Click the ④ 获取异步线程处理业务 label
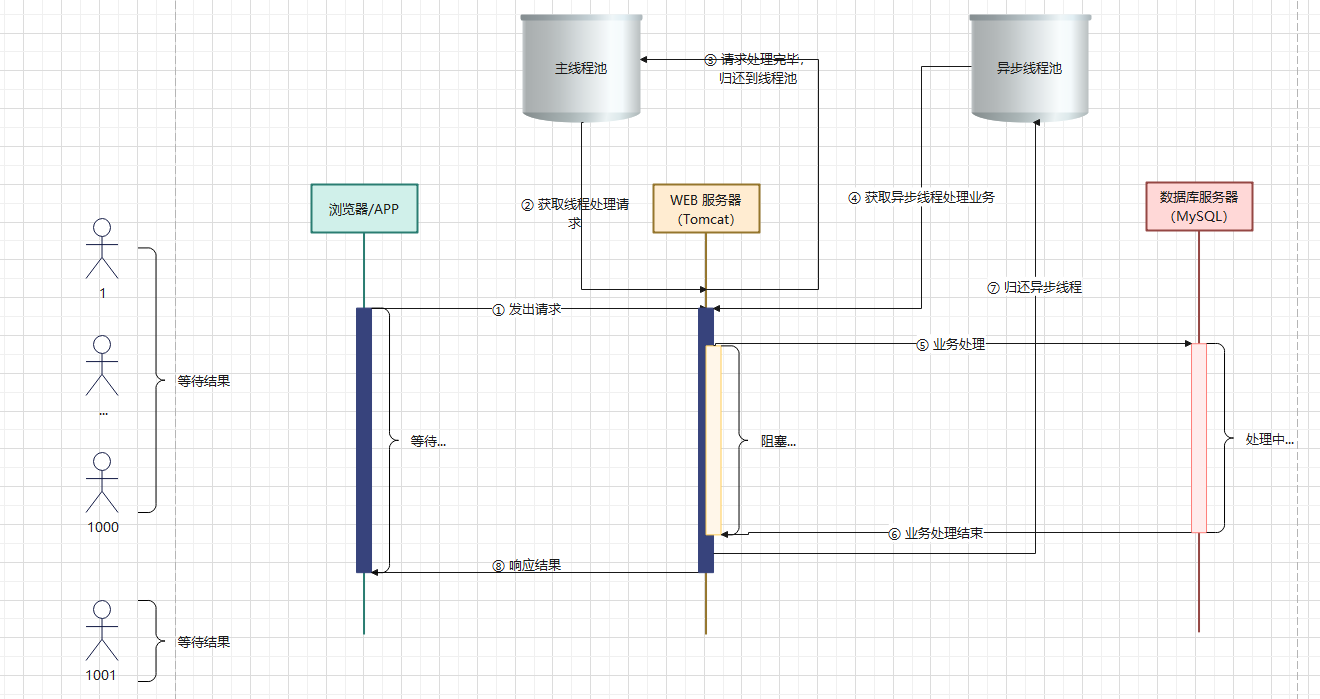 click(921, 197)
